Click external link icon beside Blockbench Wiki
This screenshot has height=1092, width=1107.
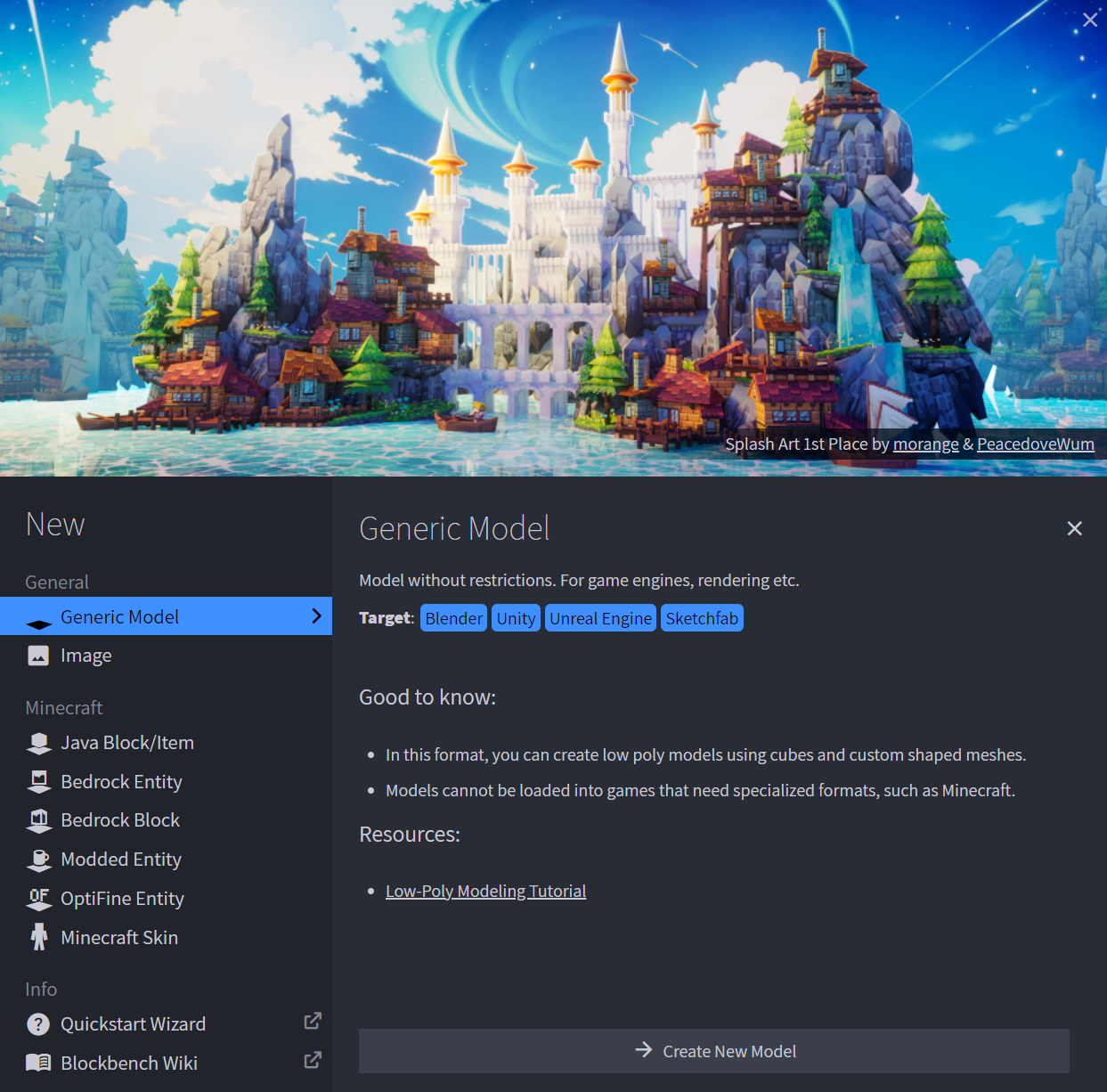[313, 1060]
